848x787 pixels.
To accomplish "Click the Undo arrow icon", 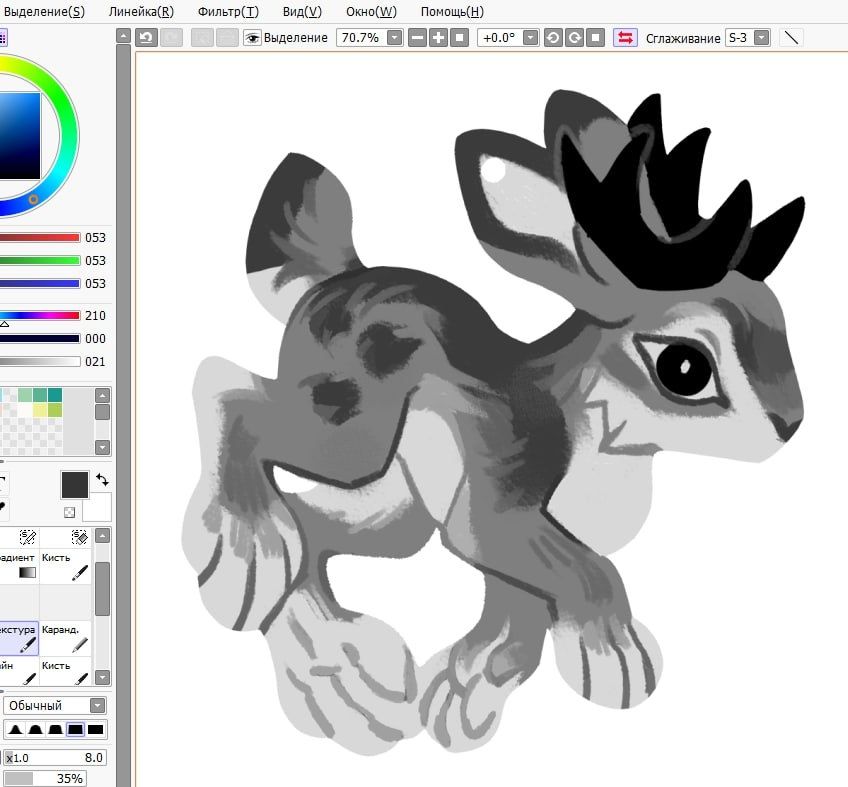I will 146,38.
